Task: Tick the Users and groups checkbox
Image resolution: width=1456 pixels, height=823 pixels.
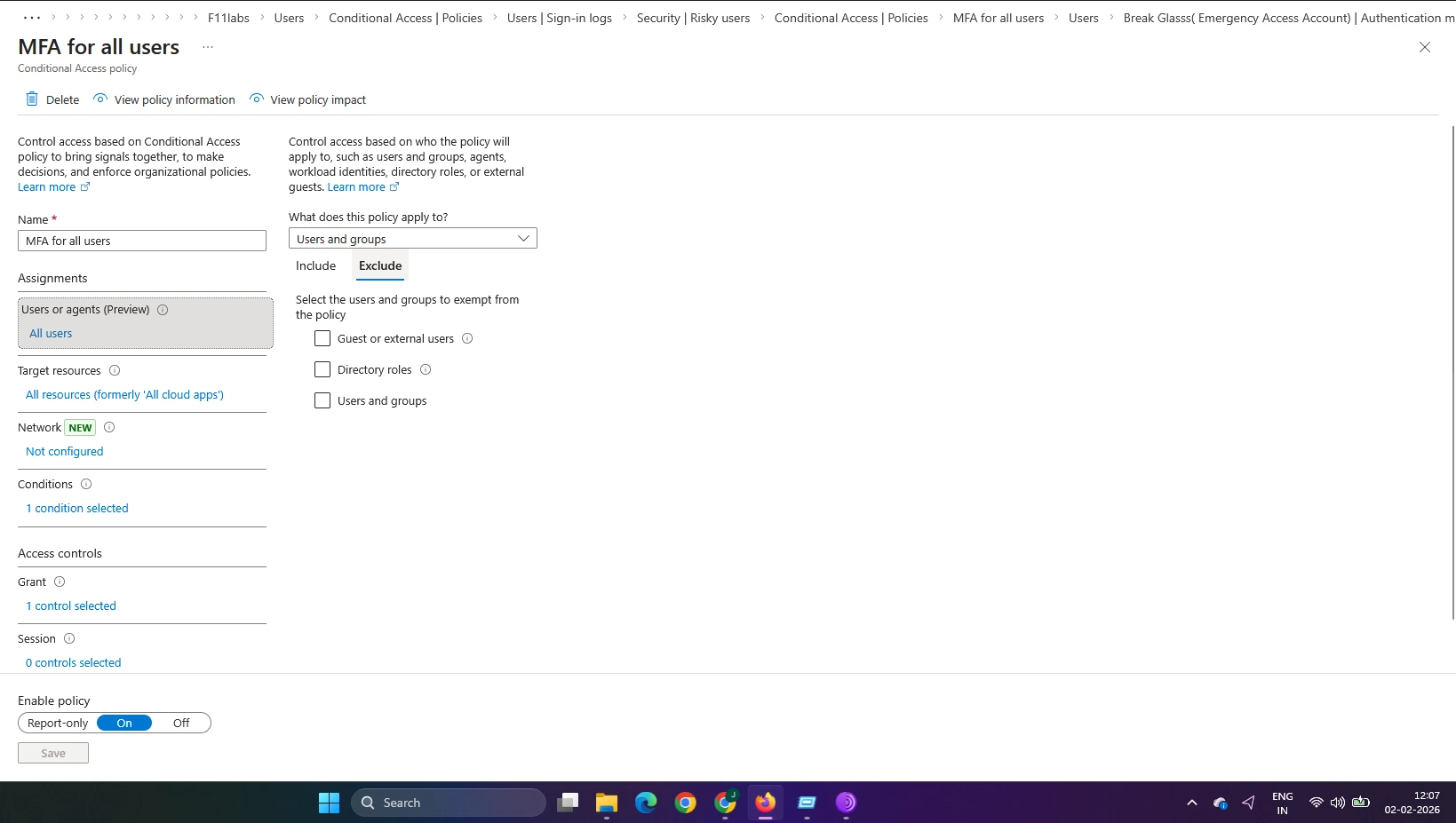Action: (322, 400)
